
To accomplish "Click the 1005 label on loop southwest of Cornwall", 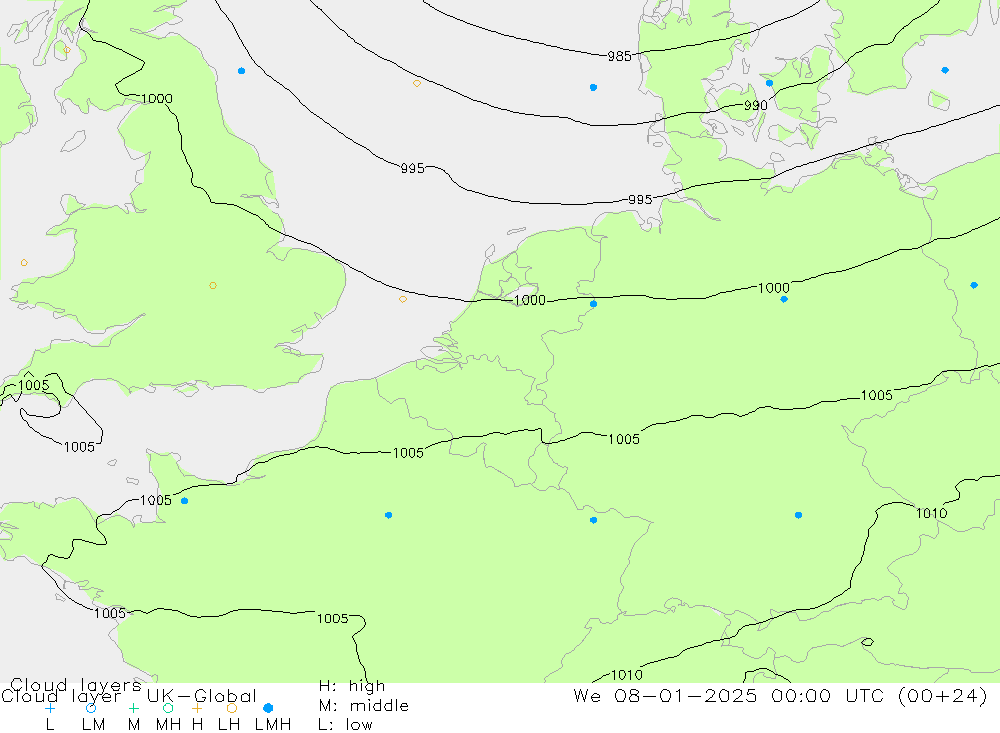I will point(79,447).
